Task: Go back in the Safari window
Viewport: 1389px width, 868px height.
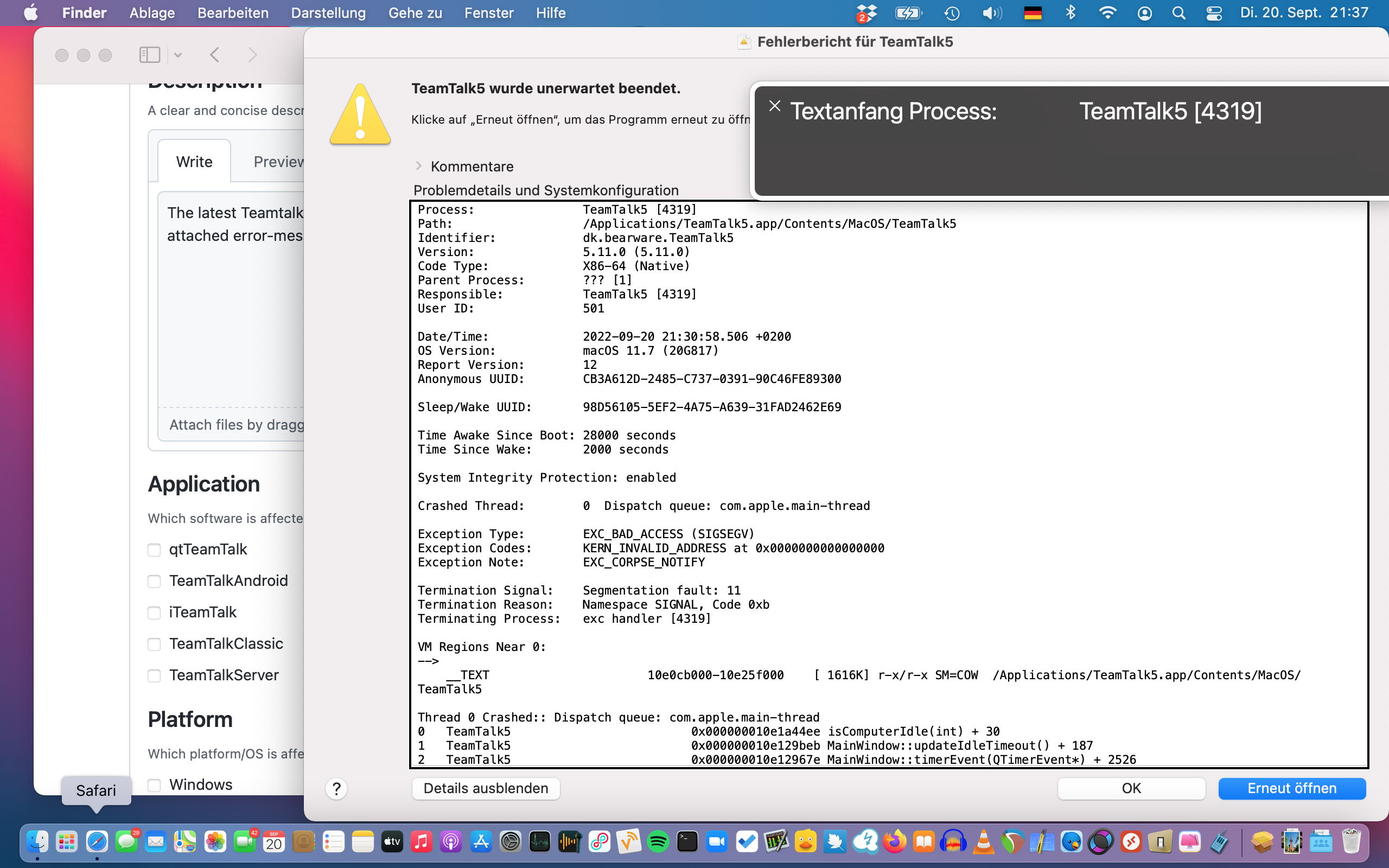Action: coord(215,55)
